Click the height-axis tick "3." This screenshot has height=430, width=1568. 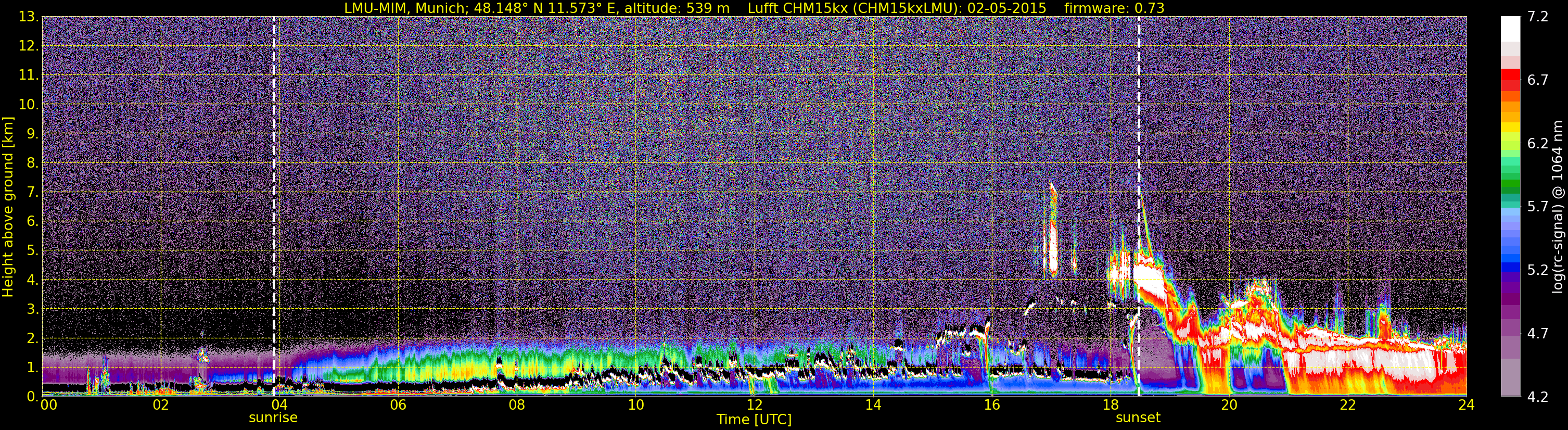pos(33,309)
